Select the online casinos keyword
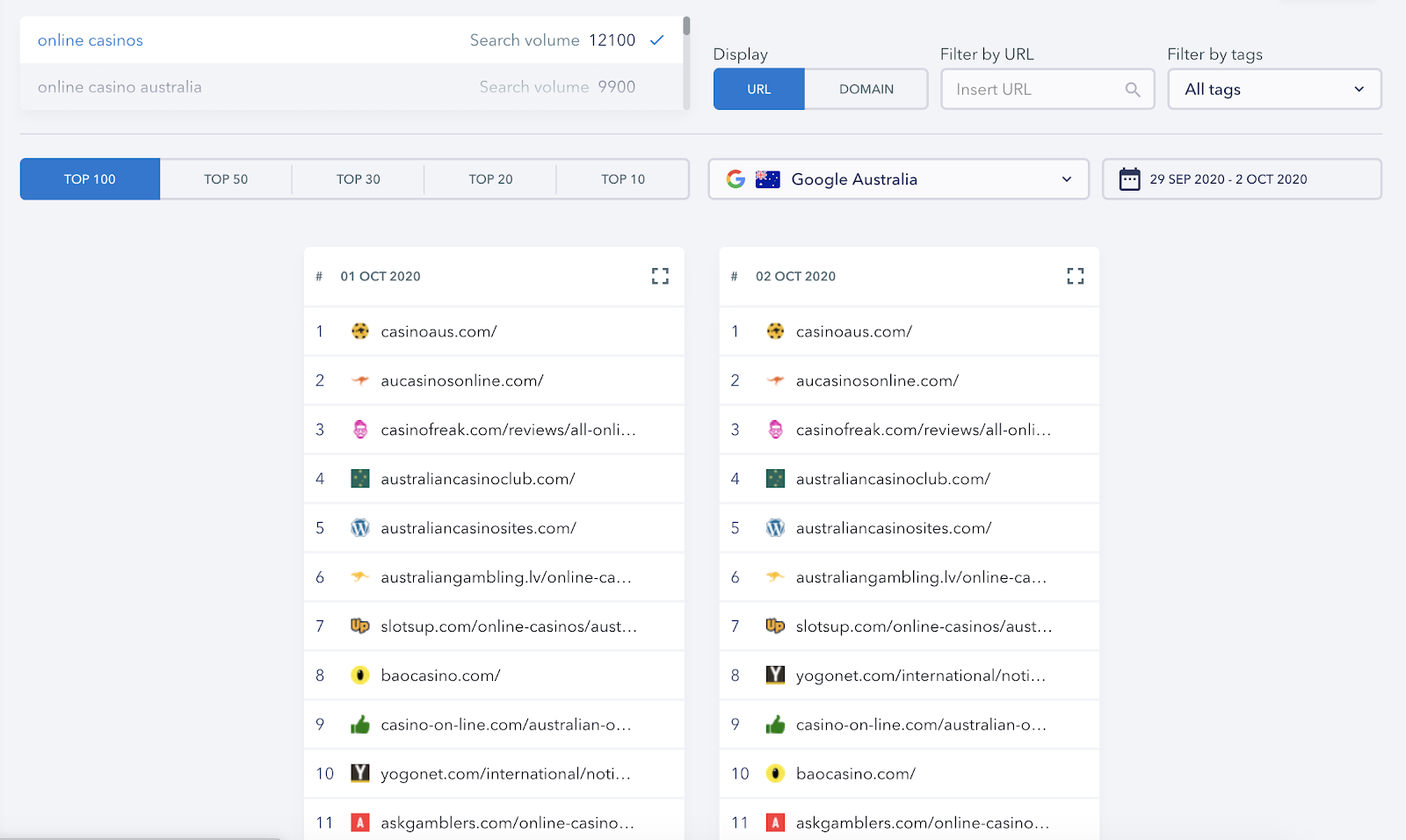Viewport: 1406px width, 840px height. coord(351,40)
